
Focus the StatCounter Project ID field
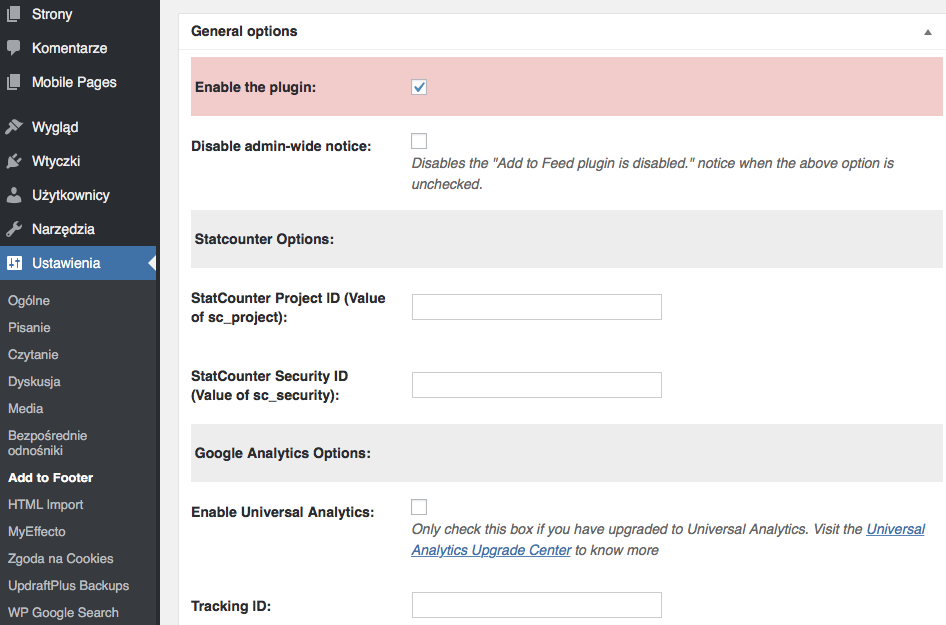[537, 307]
